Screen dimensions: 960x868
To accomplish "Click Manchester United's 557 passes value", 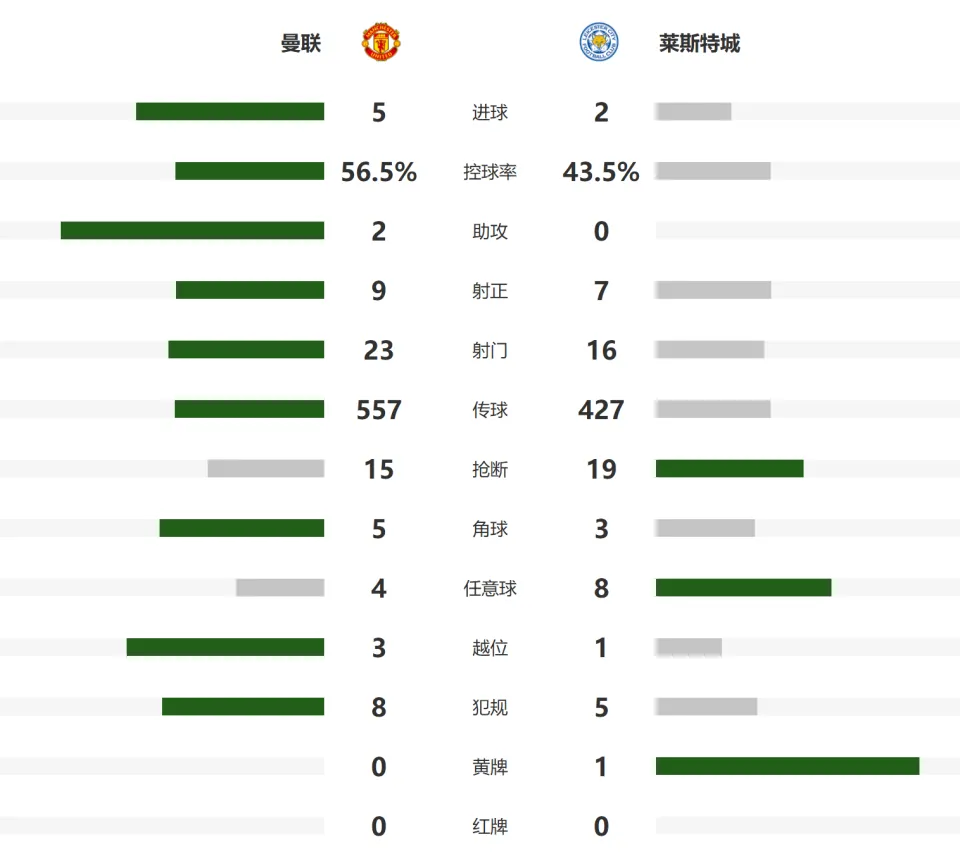I will [x=379, y=410].
